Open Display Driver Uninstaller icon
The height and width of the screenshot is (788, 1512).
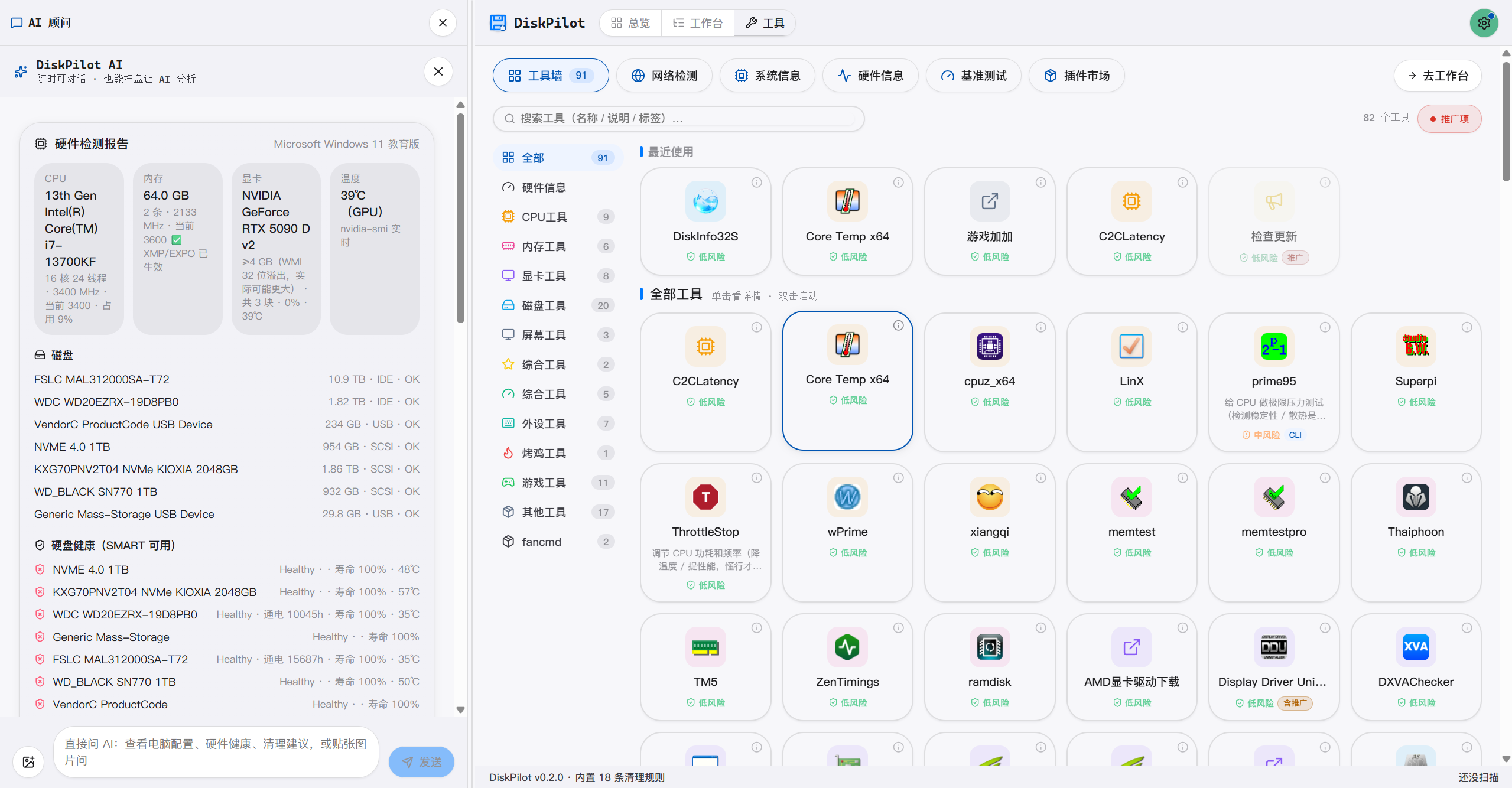1274,647
